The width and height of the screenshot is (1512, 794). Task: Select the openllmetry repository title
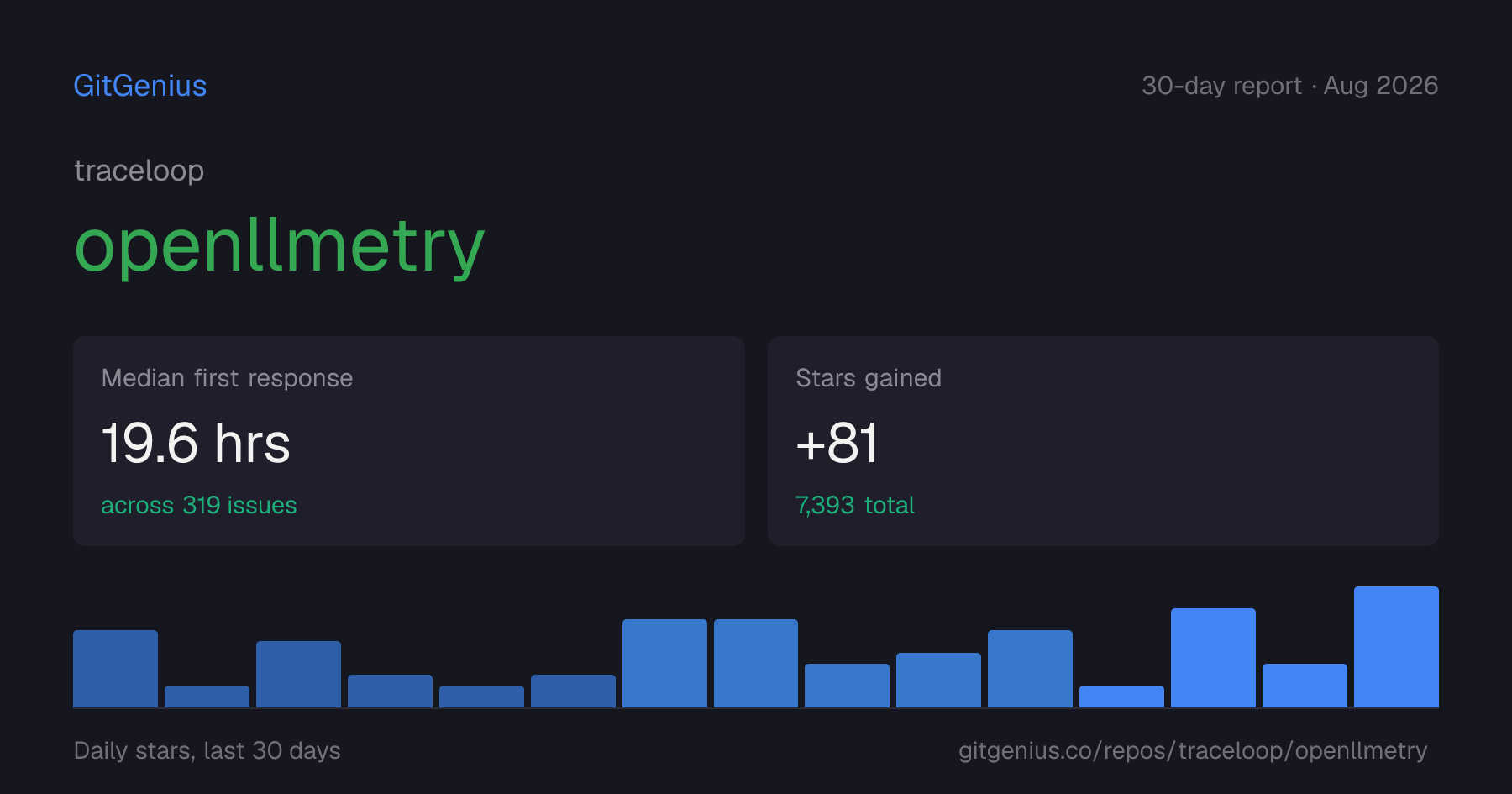(280, 247)
